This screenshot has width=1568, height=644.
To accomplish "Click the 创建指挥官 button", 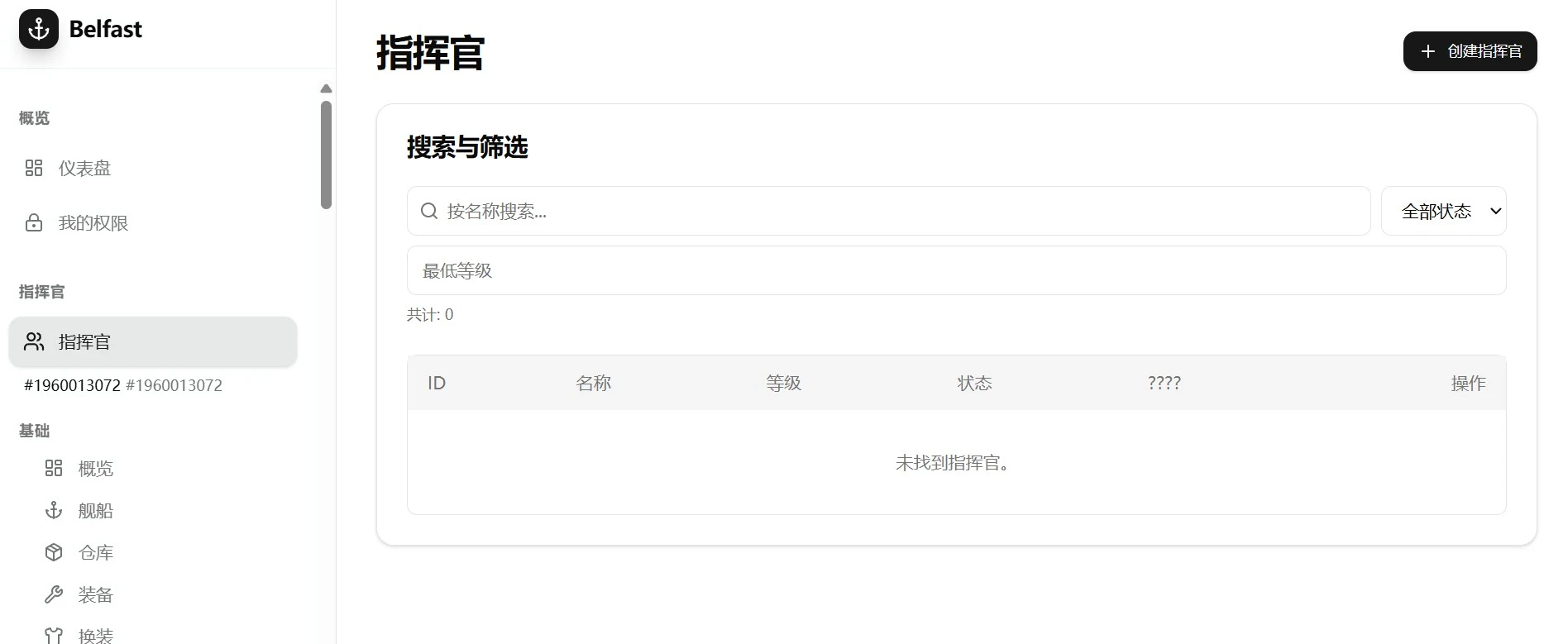I will point(1470,51).
